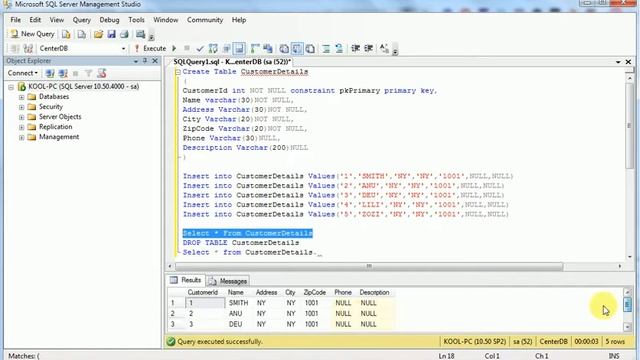This screenshot has height=360, width=640.
Task: Open Object Explorer window position dropdown
Action: (x=136, y=61)
